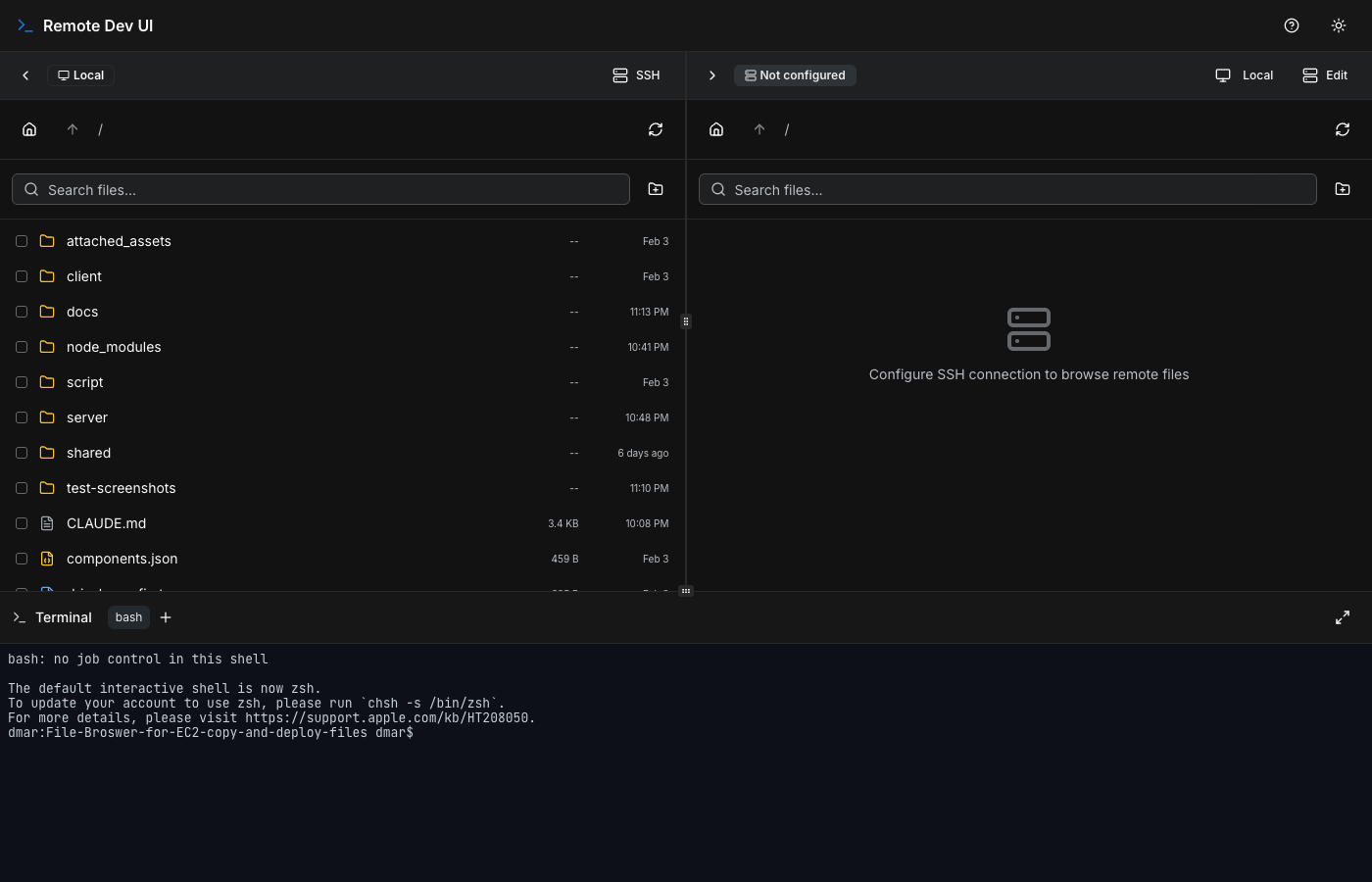Click the Remote Dev UI terminal logo
This screenshot has width=1372, height=882.
tap(25, 25)
